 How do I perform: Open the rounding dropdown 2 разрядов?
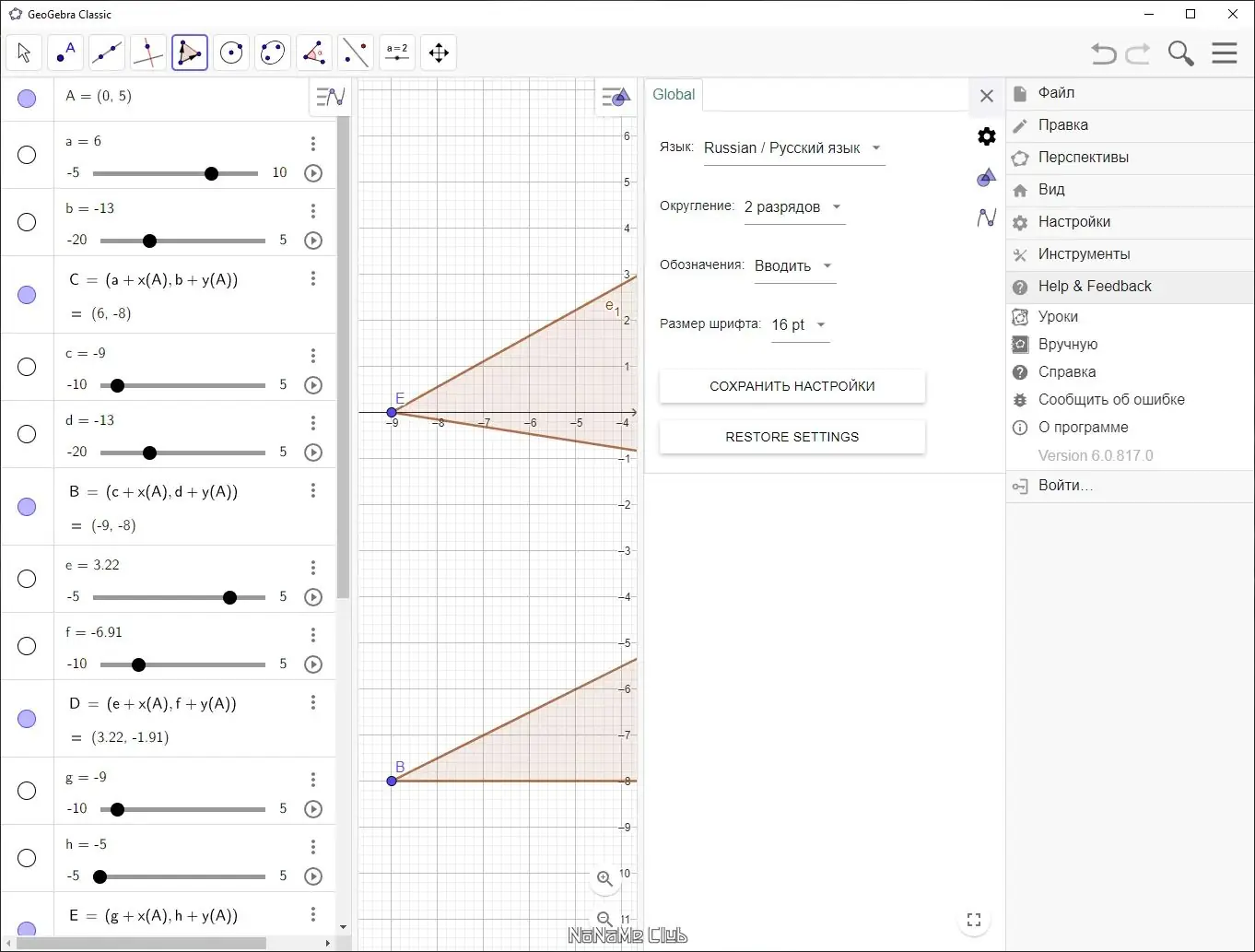coord(794,207)
